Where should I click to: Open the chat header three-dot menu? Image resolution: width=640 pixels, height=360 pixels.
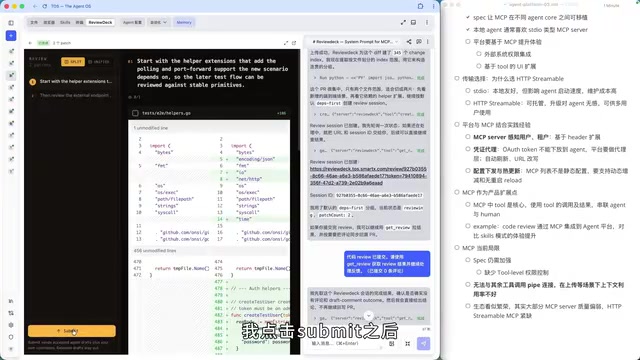pos(428,42)
